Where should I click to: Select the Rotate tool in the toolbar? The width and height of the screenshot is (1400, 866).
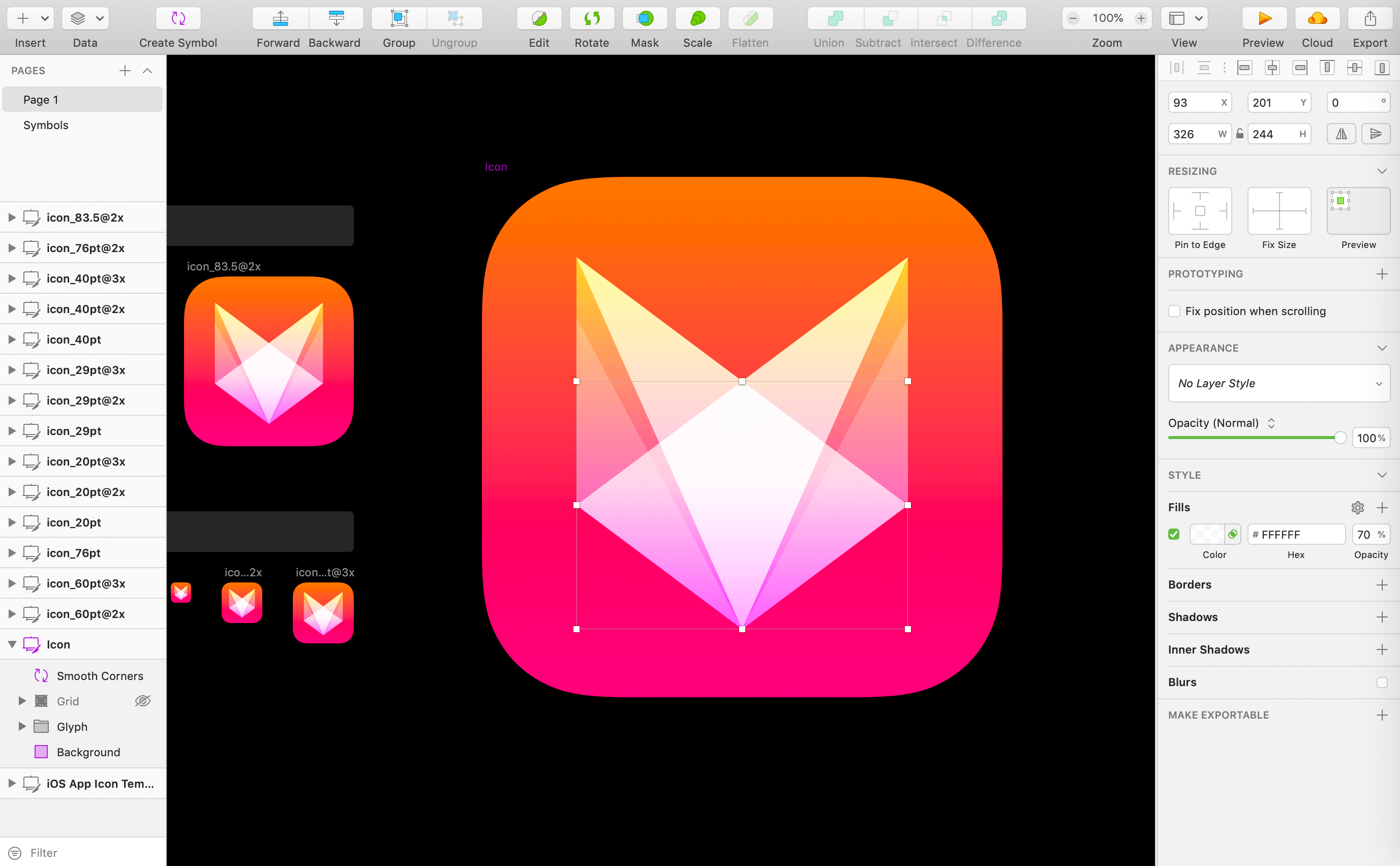[592, 18]
